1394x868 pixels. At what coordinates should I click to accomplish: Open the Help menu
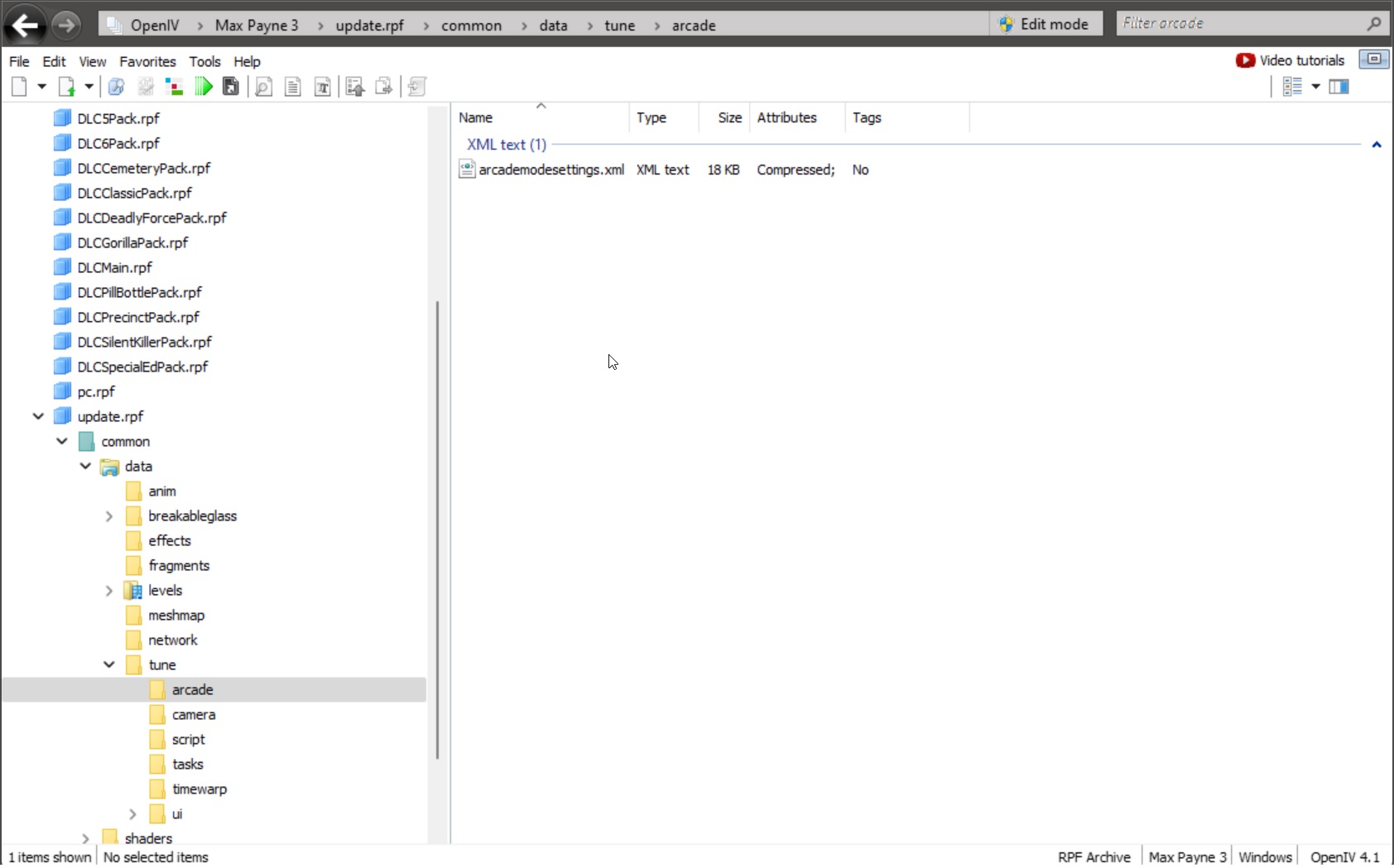[247, 61]
